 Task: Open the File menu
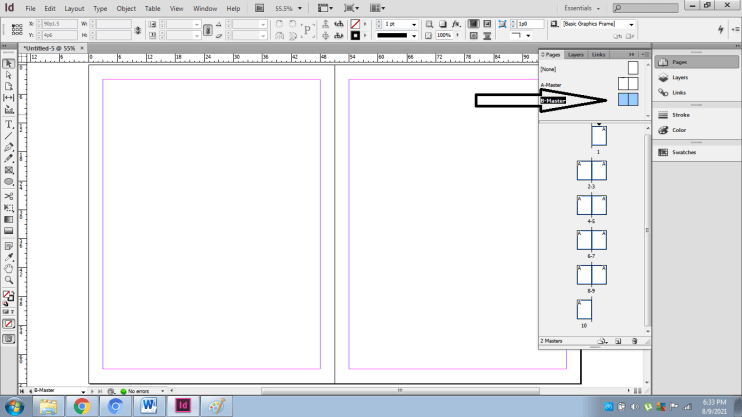coord(30,9)
